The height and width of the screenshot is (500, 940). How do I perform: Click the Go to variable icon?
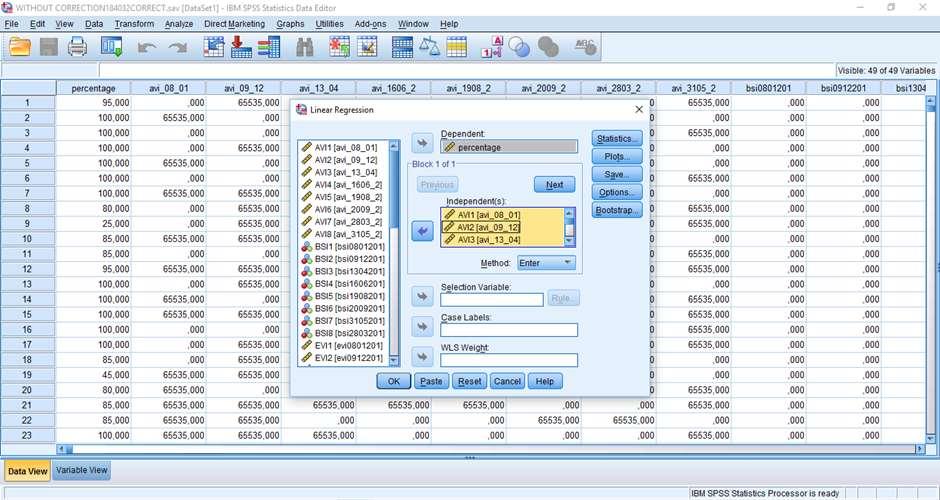[241, 47]
